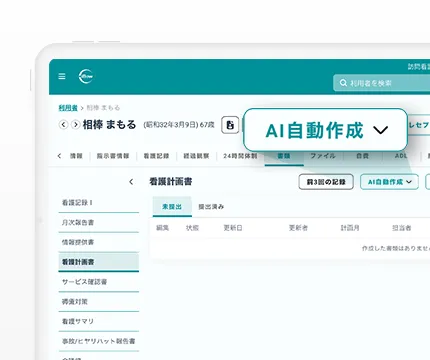Switch to the 情報 tab

pos(76,156)
